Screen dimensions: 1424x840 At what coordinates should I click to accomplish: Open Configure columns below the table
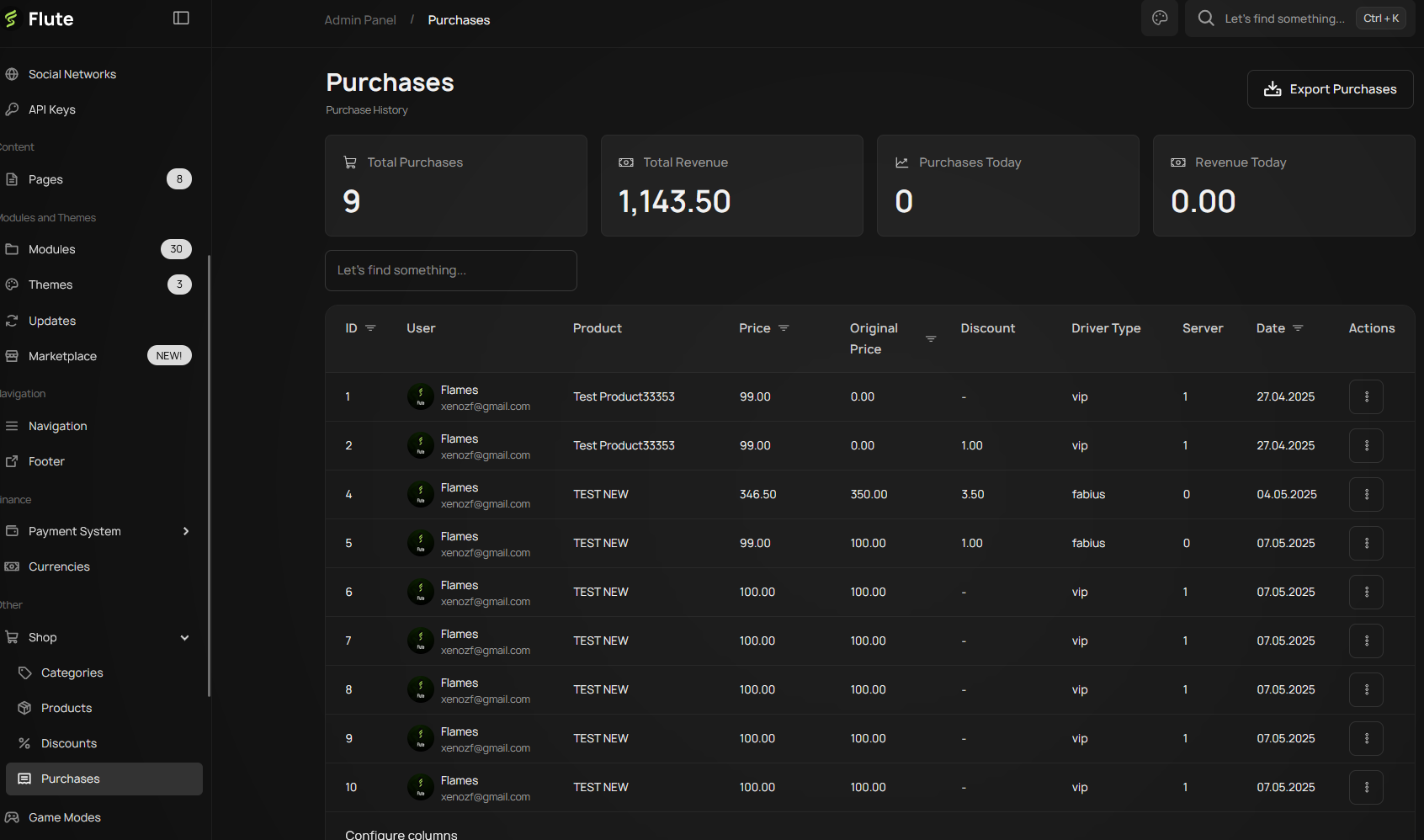[x=401, y=833]
